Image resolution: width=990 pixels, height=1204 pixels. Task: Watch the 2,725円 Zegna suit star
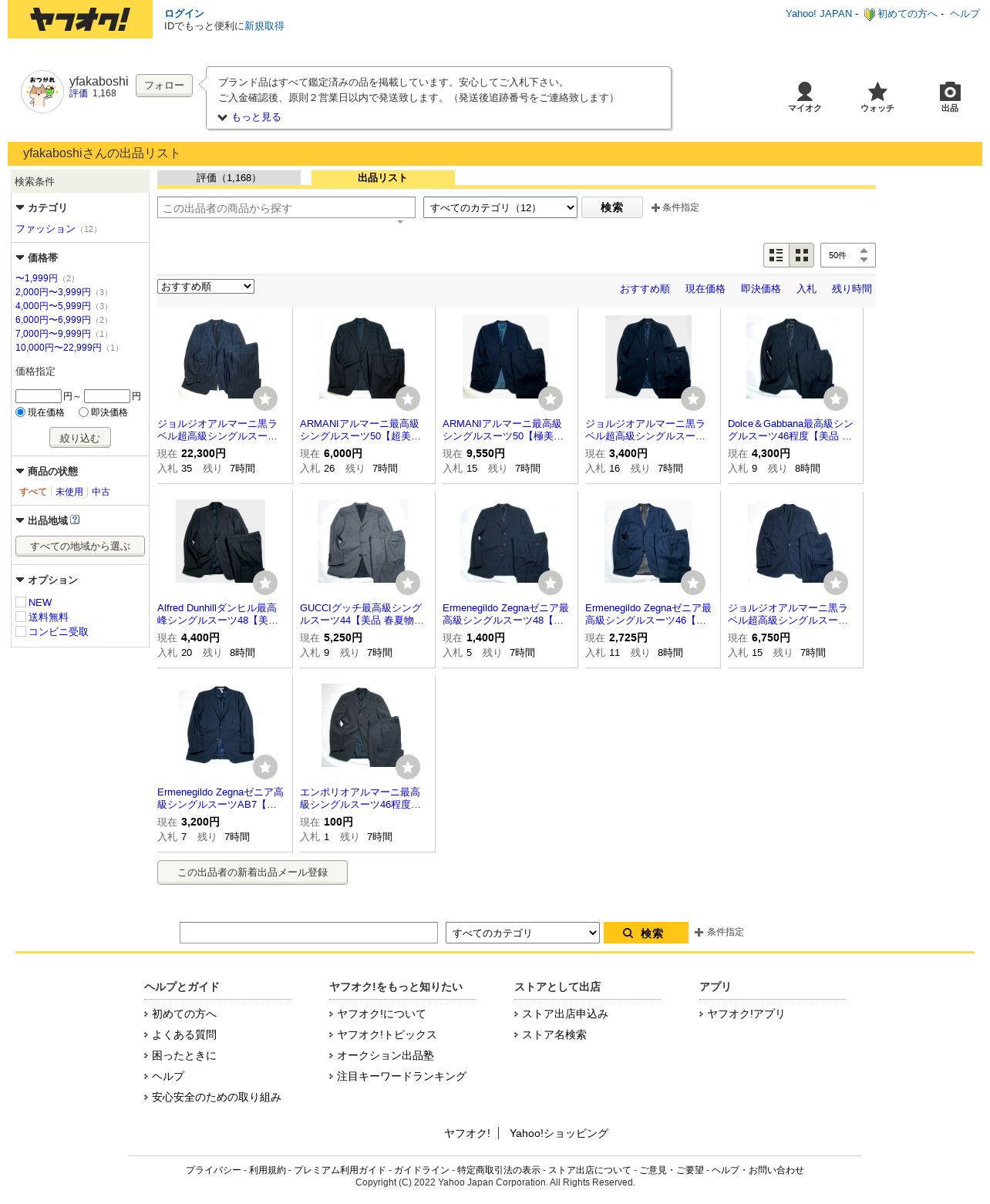(693, 583)
